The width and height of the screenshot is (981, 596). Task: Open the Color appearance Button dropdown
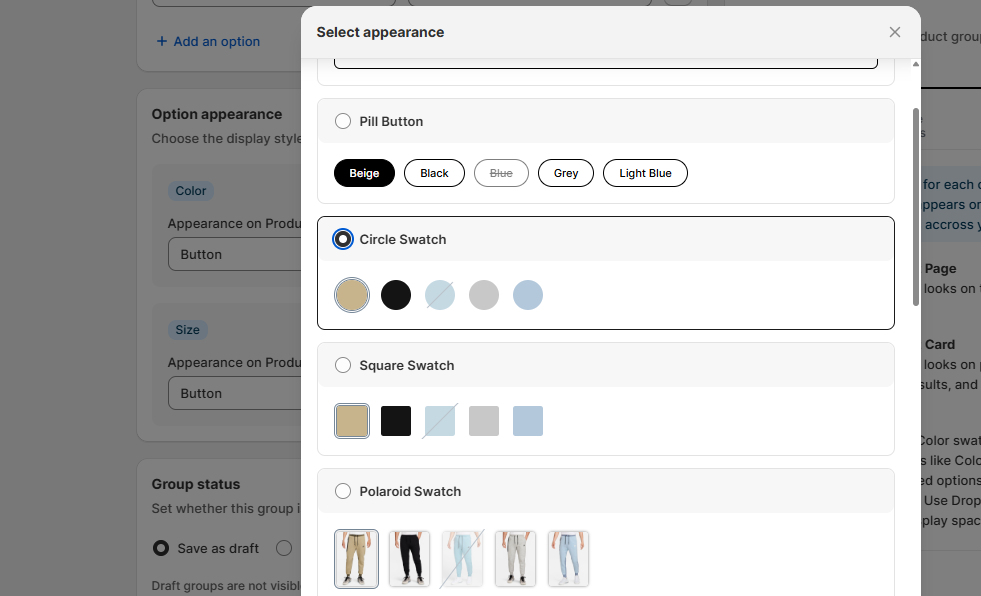pyautogui.click(x=235, y=255)
